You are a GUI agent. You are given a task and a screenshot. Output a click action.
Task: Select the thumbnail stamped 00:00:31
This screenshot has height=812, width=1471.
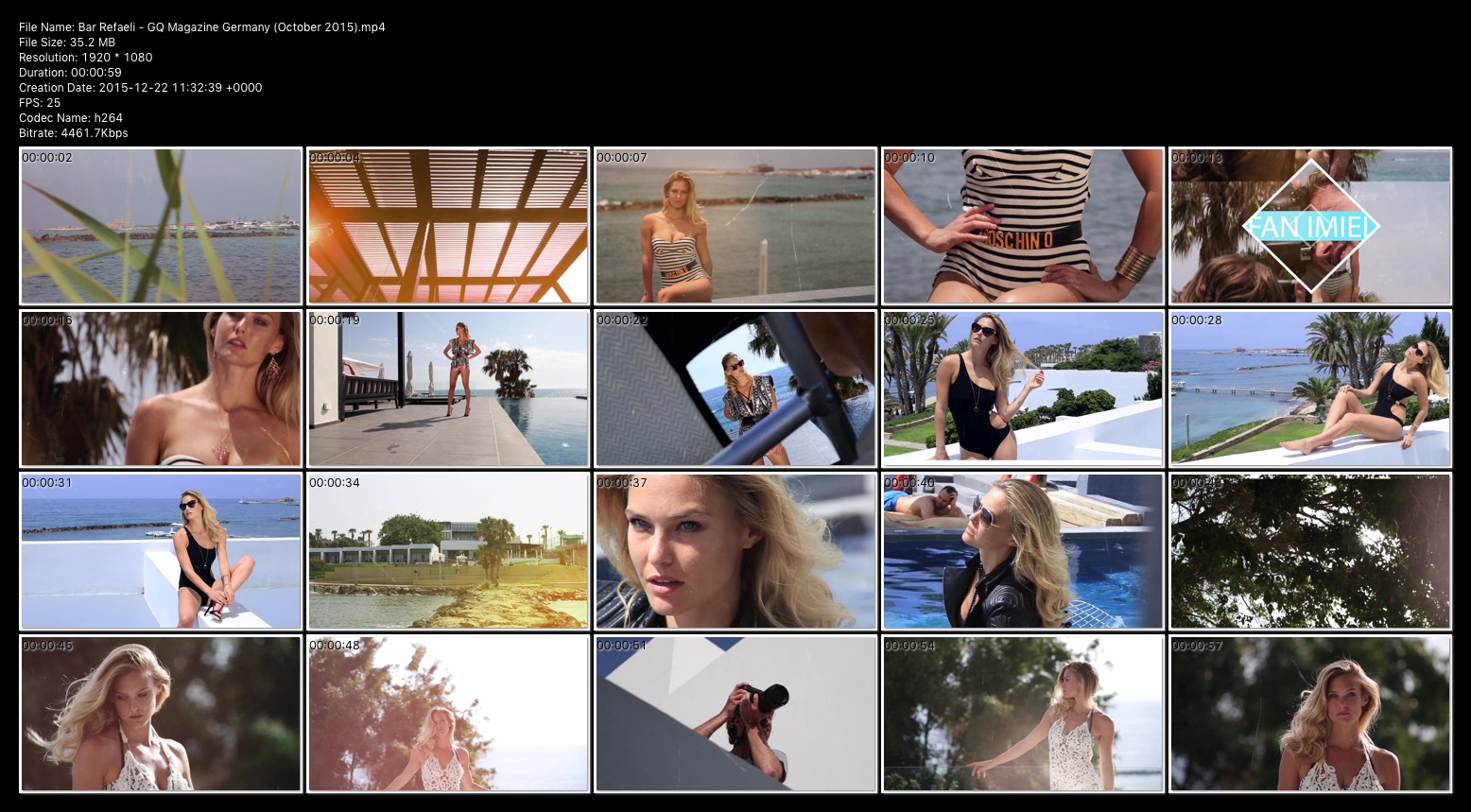161,551
